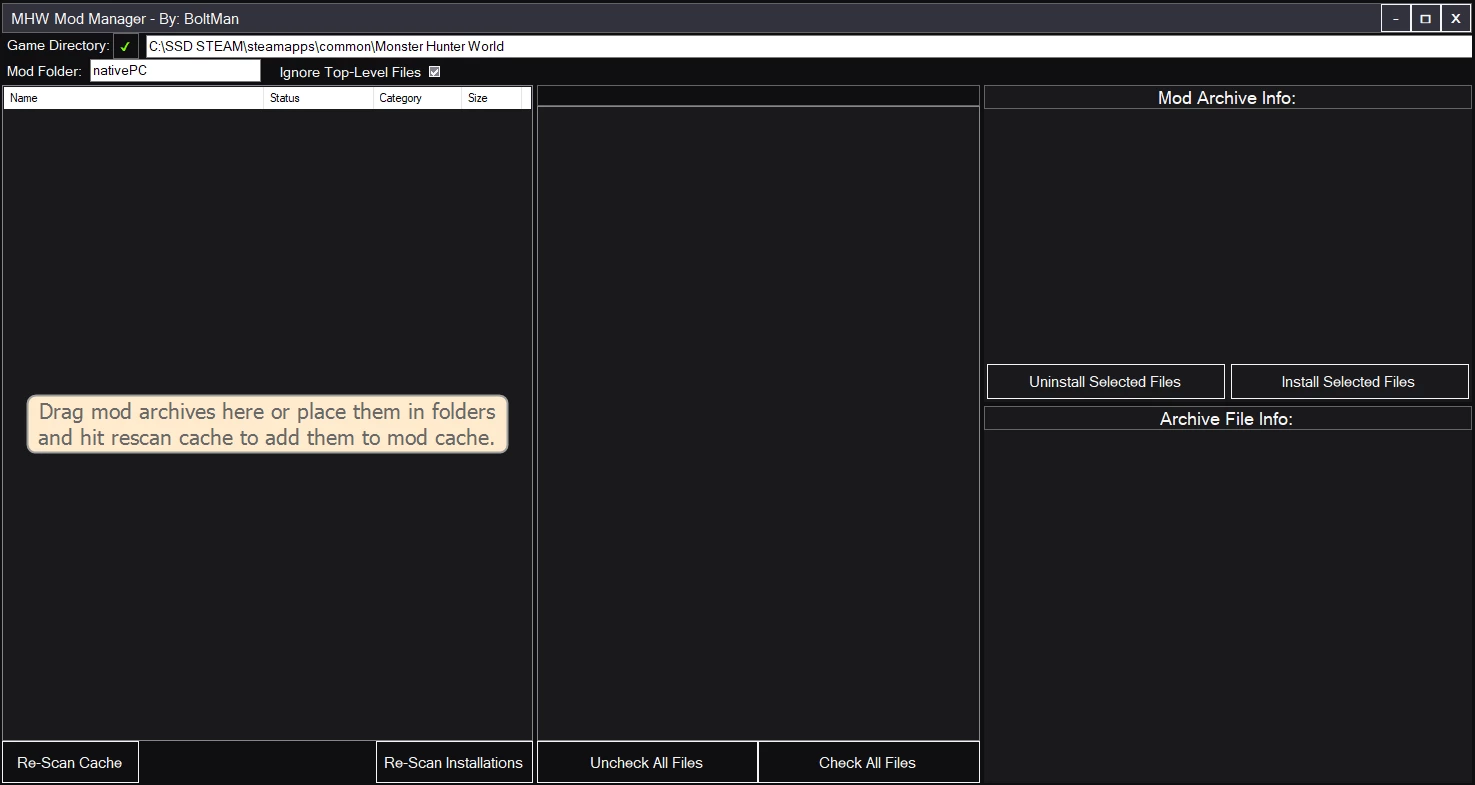The image size is (1475, 785).
Task: Click Uninstall Selected Files
Action: click(1105, 381)
